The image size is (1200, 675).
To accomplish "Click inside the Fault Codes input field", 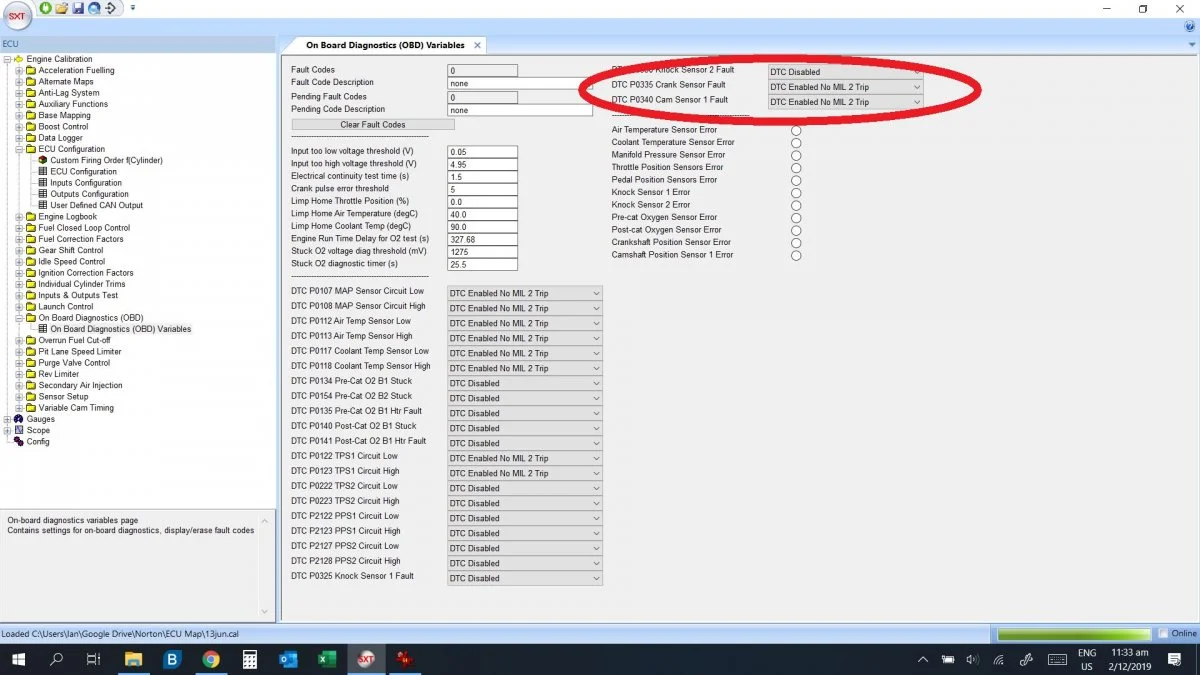I will 482,69.
